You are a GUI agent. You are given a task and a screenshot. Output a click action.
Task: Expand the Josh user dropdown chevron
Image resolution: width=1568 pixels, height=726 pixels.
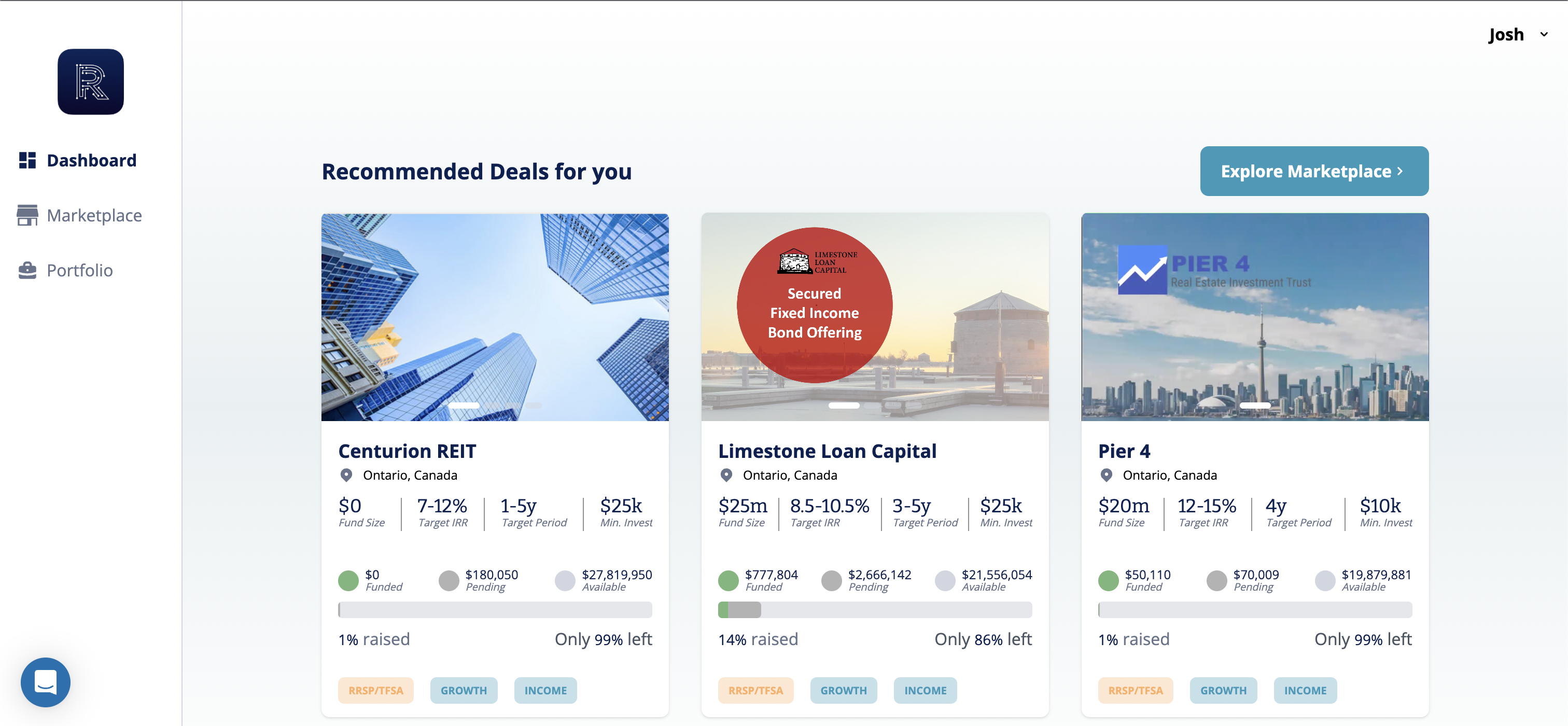click(1544, 35)
